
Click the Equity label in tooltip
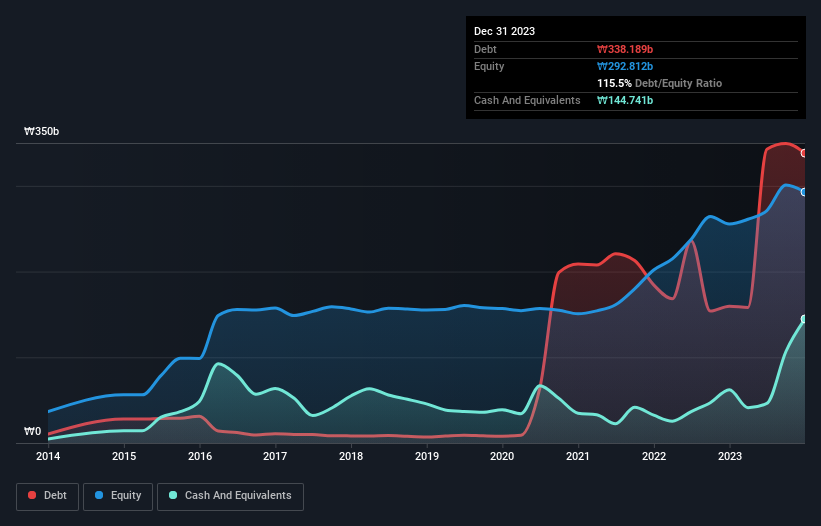(489, 66)
